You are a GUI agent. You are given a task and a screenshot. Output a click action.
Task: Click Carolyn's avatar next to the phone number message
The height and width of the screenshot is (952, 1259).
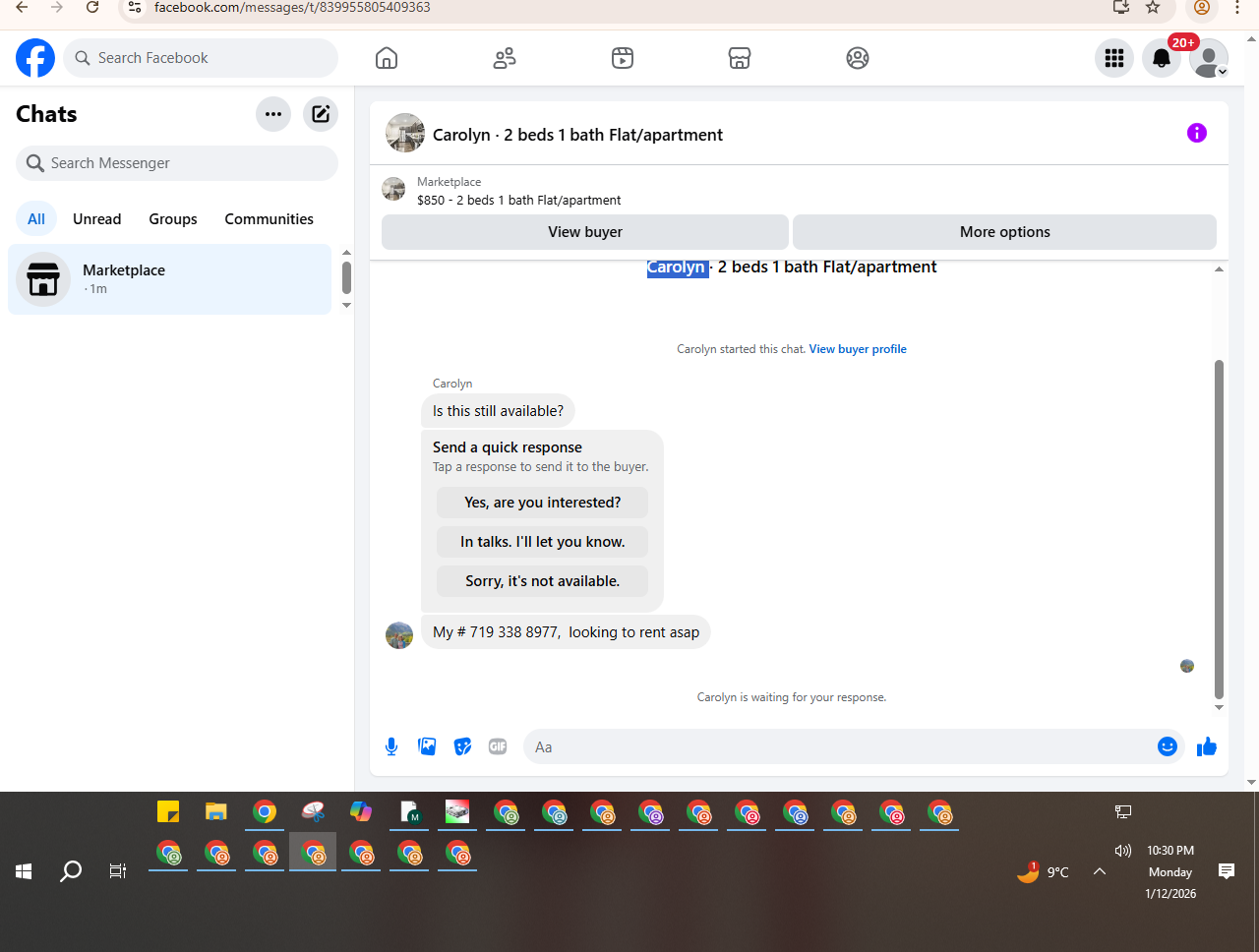pyautogui.click(x=399, y=635)
